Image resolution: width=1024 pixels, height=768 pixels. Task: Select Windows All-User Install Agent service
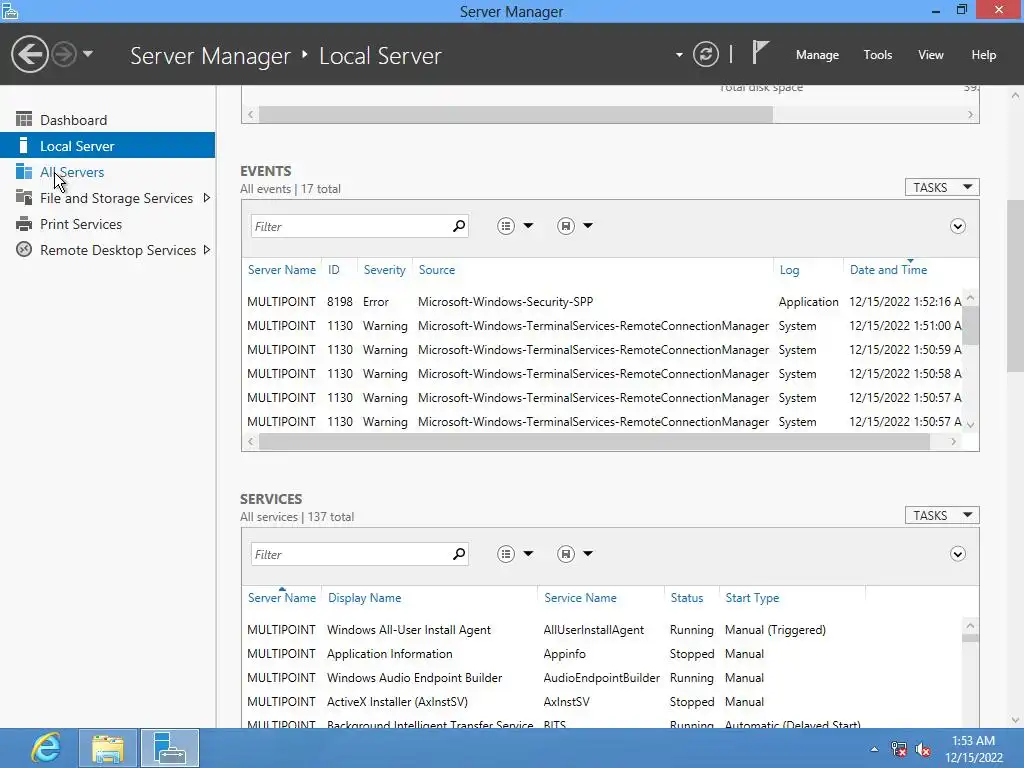[604, 630]
